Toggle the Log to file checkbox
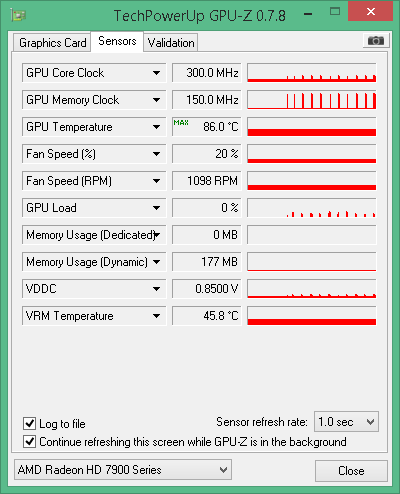Screen dimensions: 400x494 [29, 424]
